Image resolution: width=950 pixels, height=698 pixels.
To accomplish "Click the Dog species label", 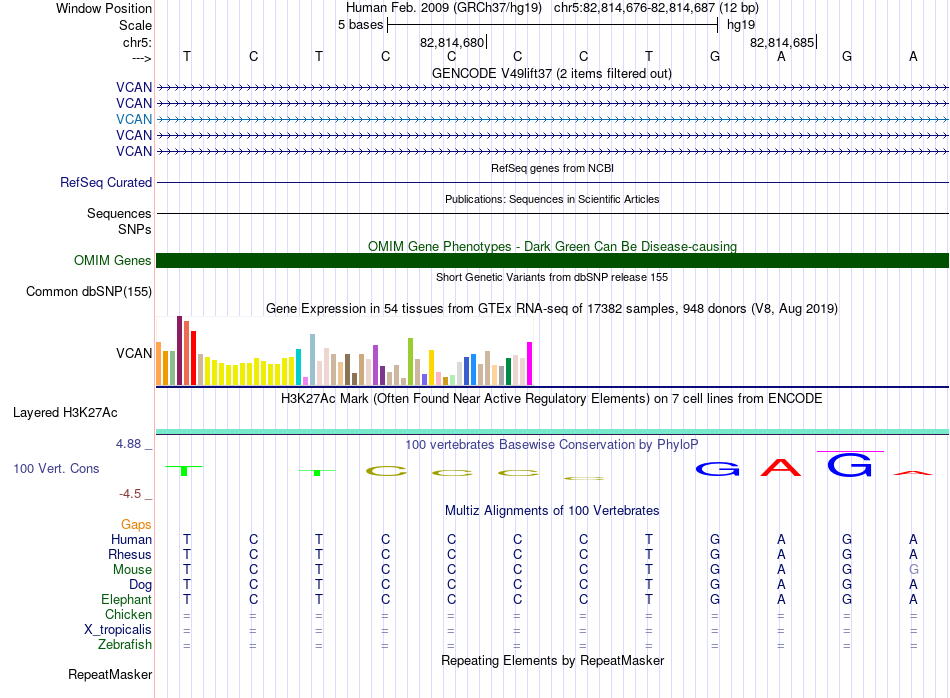I will tap(141, 585).
